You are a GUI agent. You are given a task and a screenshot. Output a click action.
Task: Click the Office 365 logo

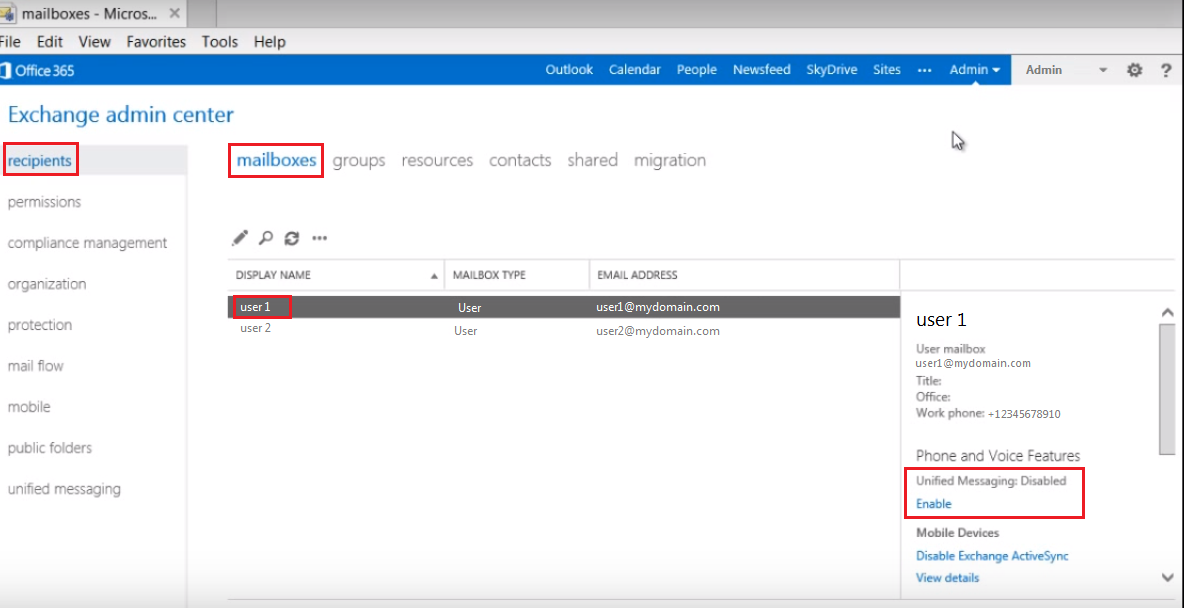[38, 70]
